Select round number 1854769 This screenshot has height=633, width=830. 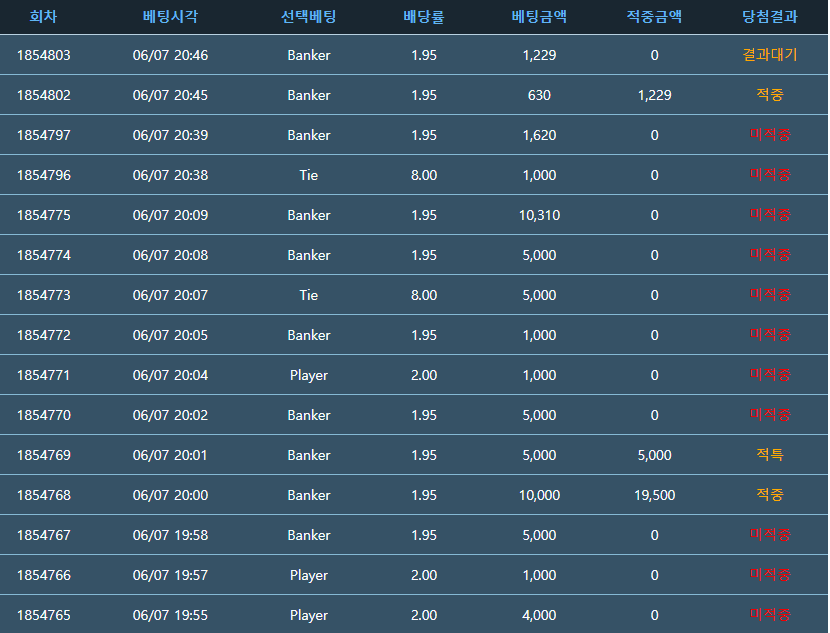point(43,455)
